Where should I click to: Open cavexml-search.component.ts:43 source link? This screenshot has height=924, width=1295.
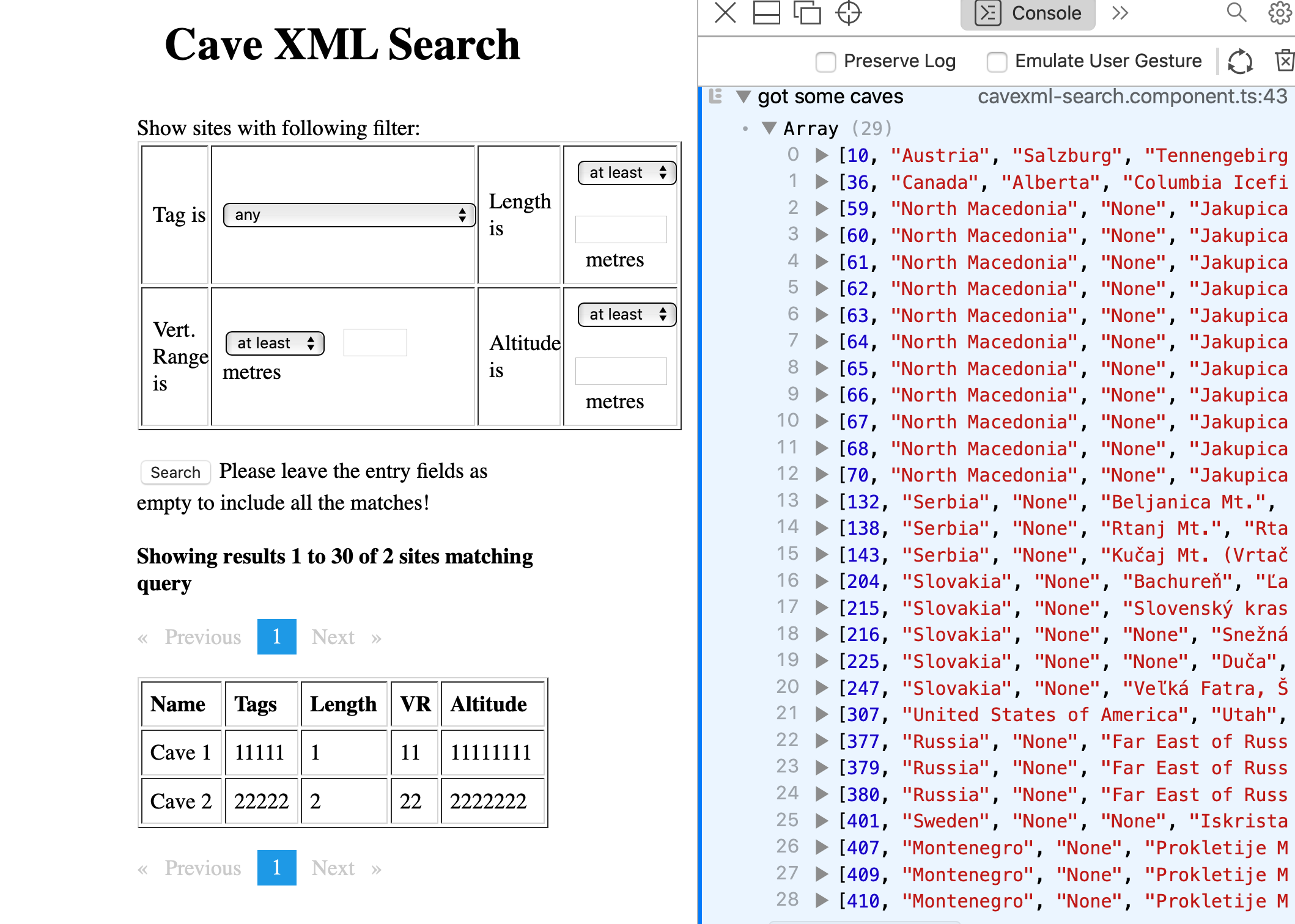[1132, 97]
